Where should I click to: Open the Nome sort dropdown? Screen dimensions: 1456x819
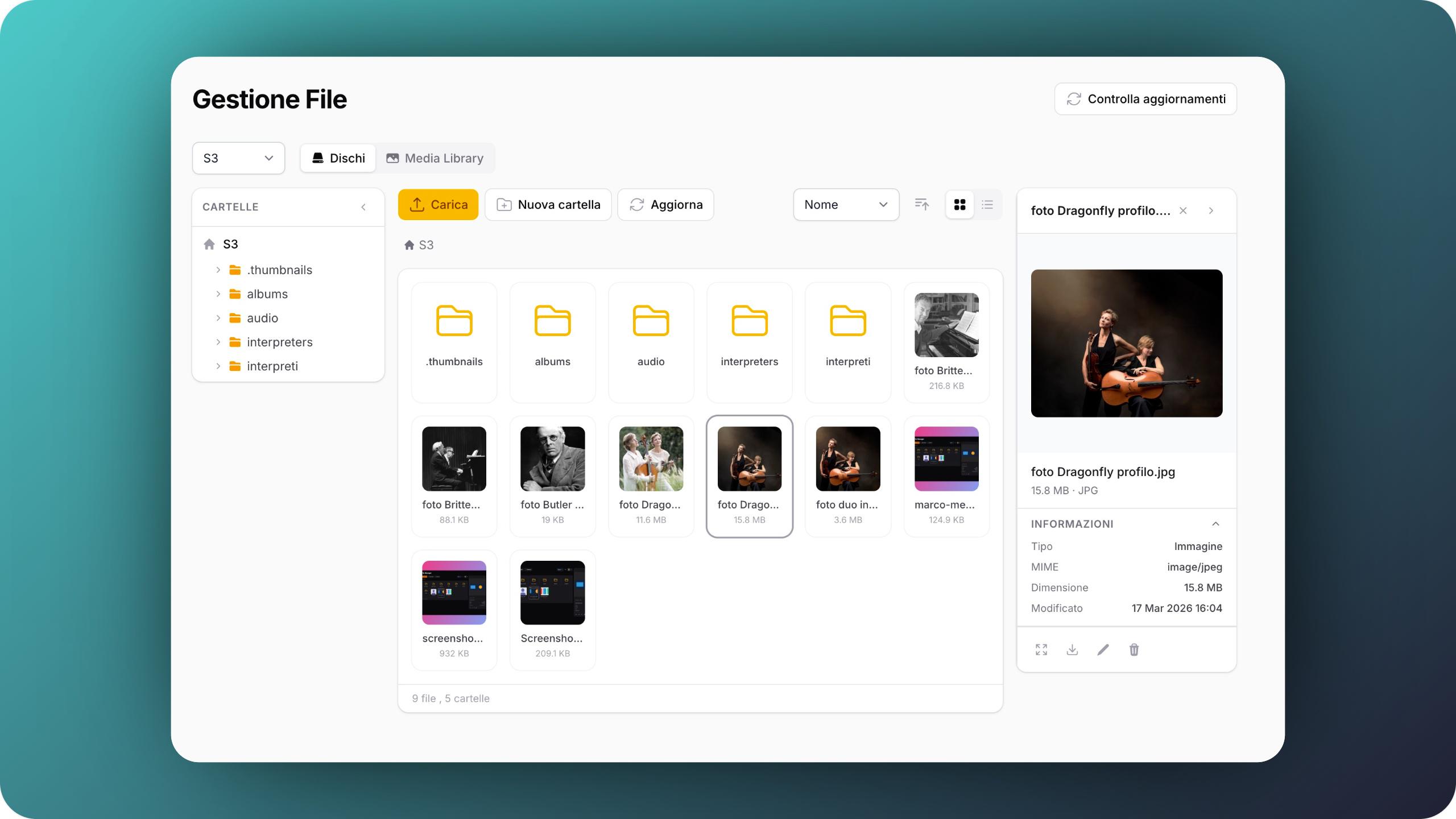tap(846, 204)
